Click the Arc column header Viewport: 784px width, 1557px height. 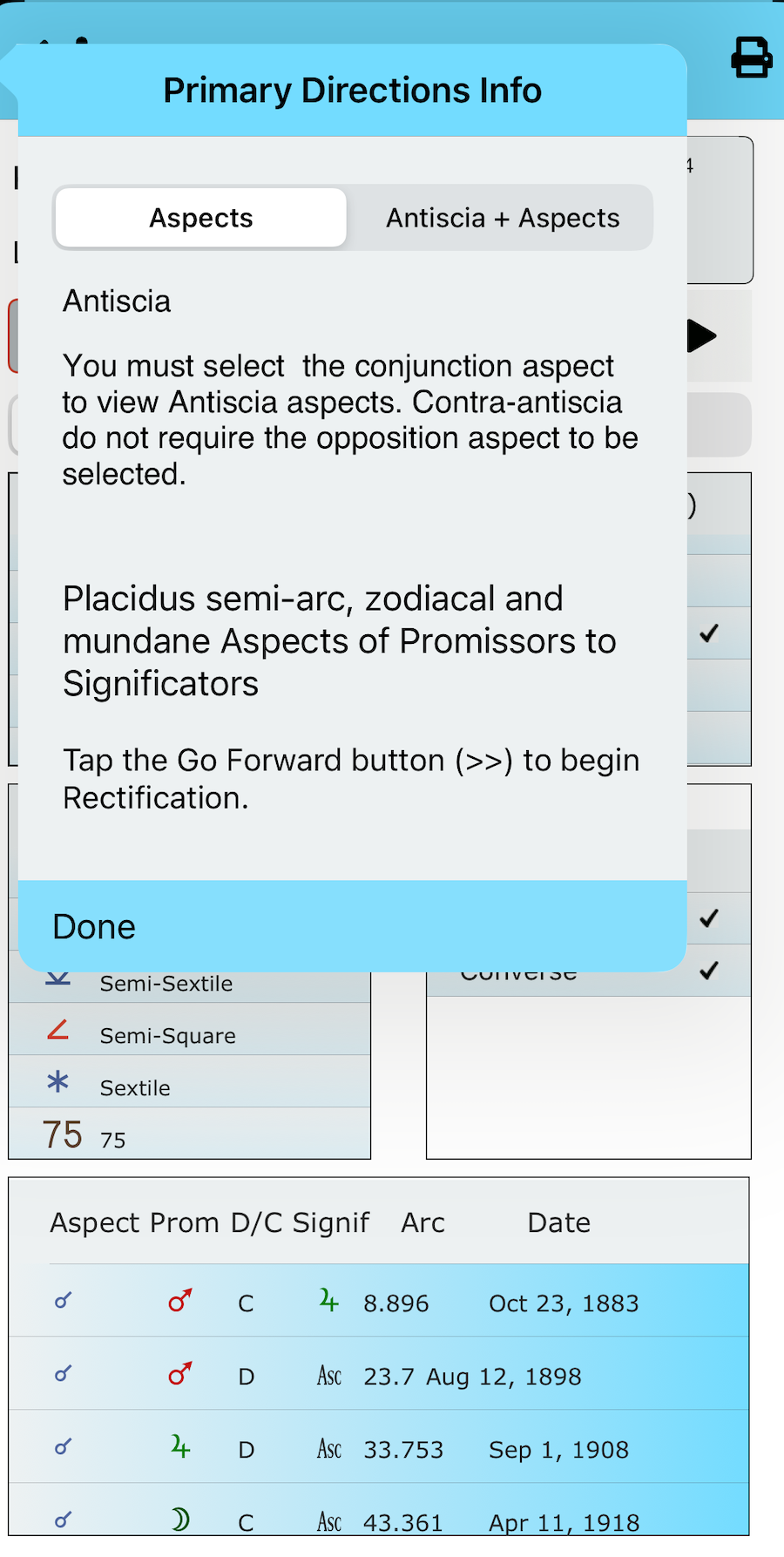coord(422,1223)
